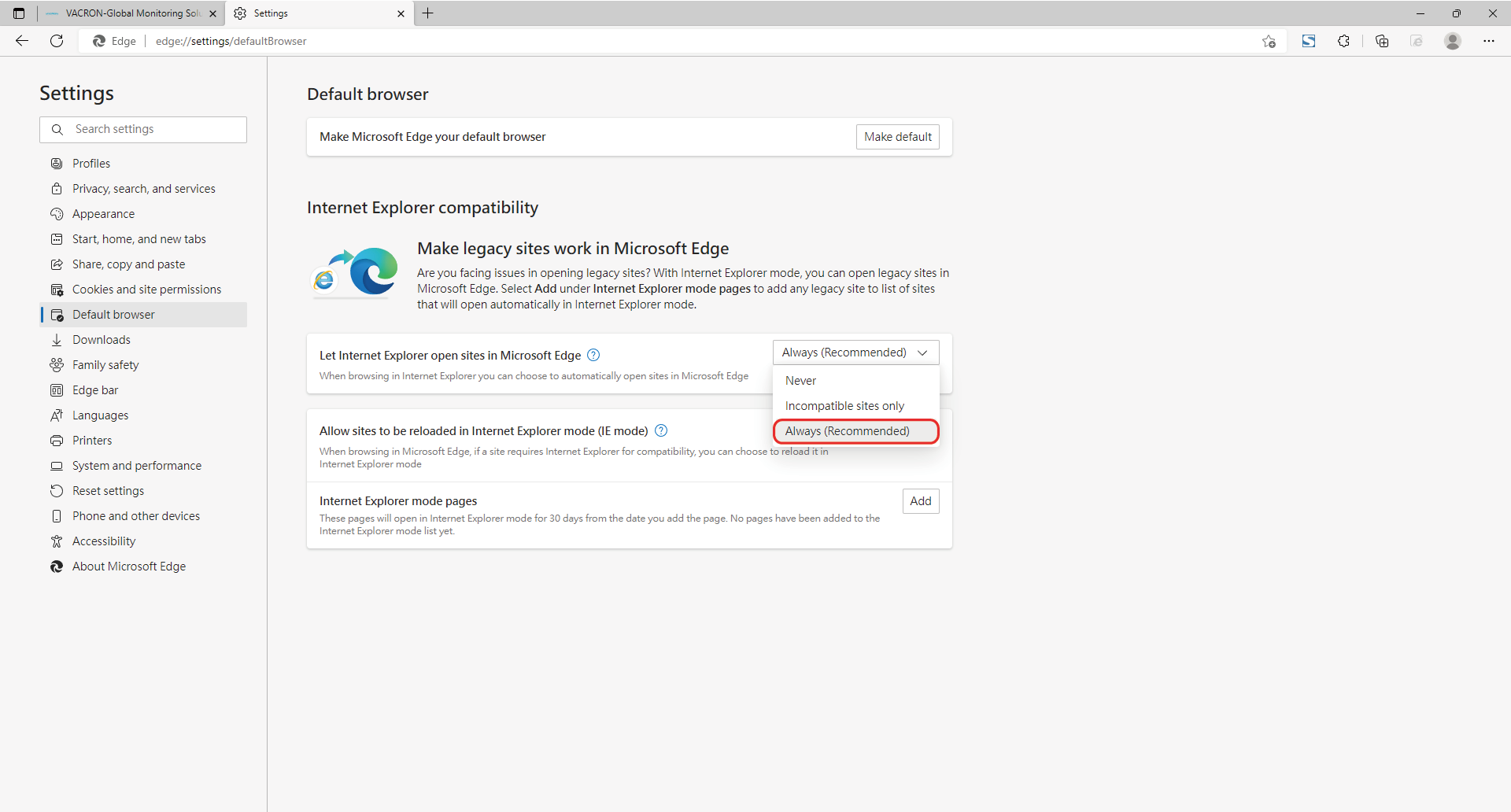Image resolution: width=1511 pixels, height=812 pixels.
Task: Focus the Search settings box
Action: point(143,130)
